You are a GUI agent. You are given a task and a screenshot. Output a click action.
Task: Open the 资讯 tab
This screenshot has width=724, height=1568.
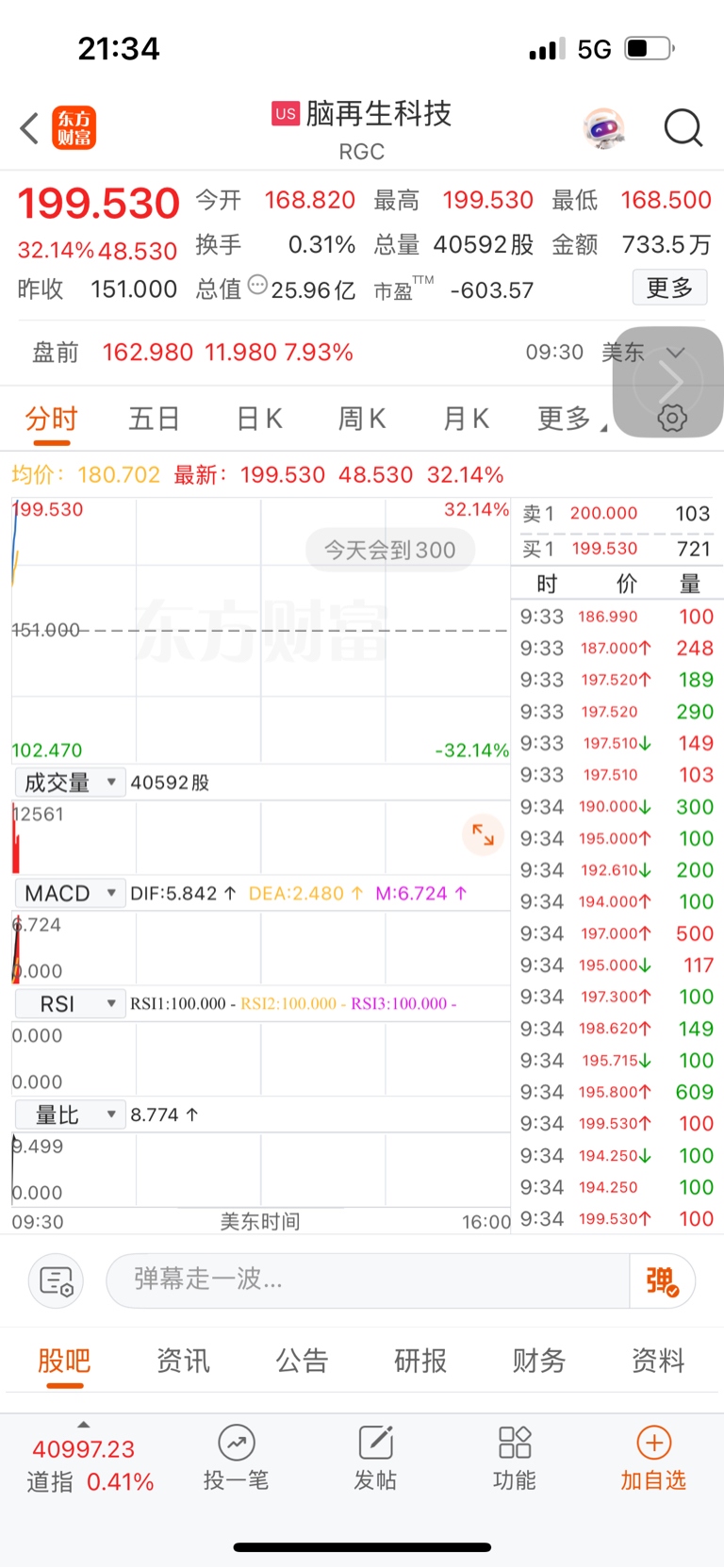(x=183, y=1361)
